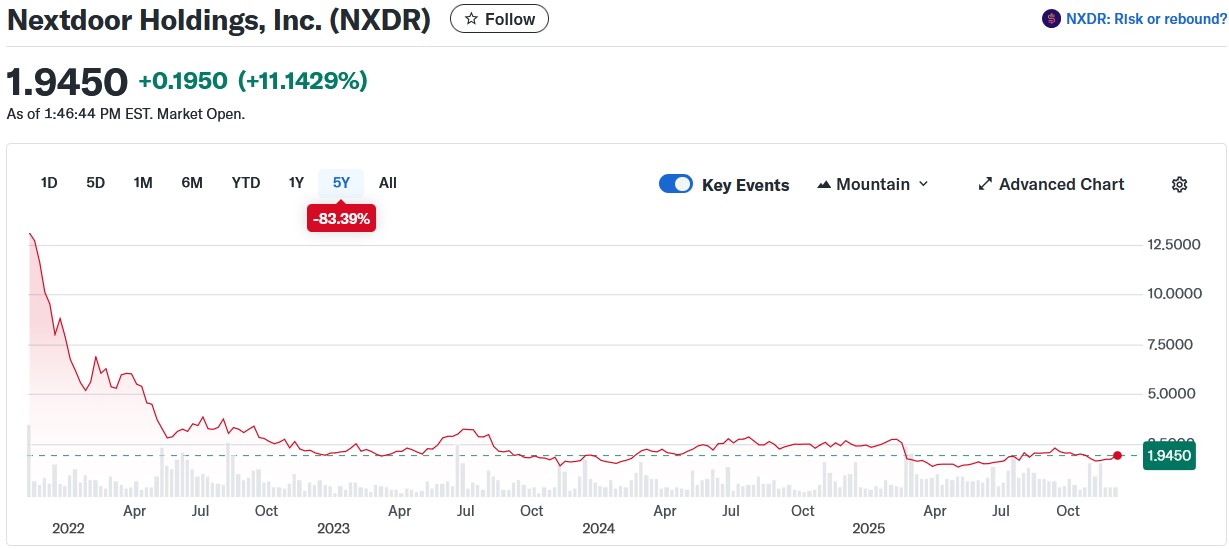Switch chart to 1M range
The width and height of the screenshot is (1229, 549).
(143, 182)
